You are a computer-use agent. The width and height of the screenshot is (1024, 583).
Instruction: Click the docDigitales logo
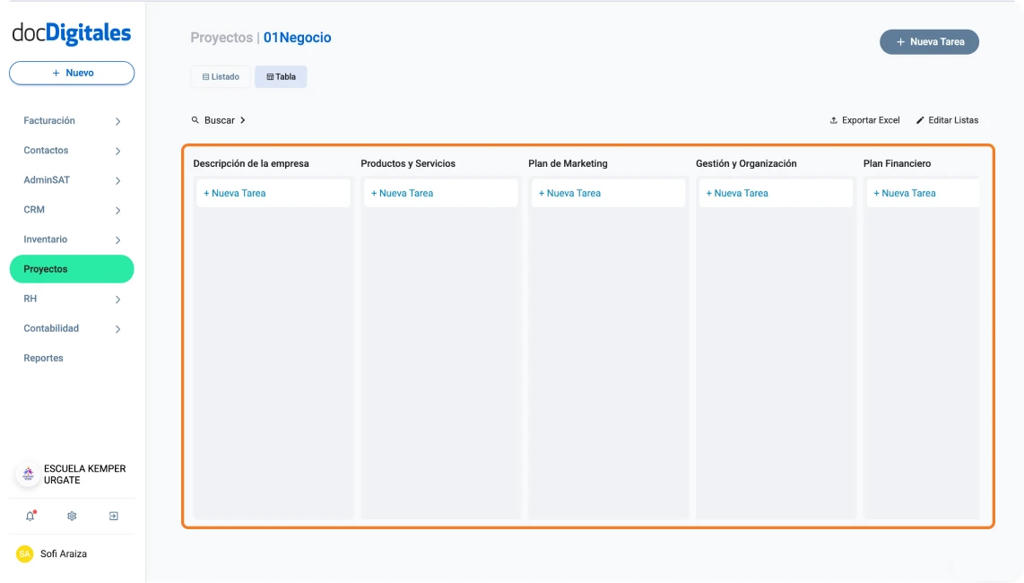[71, 33]
